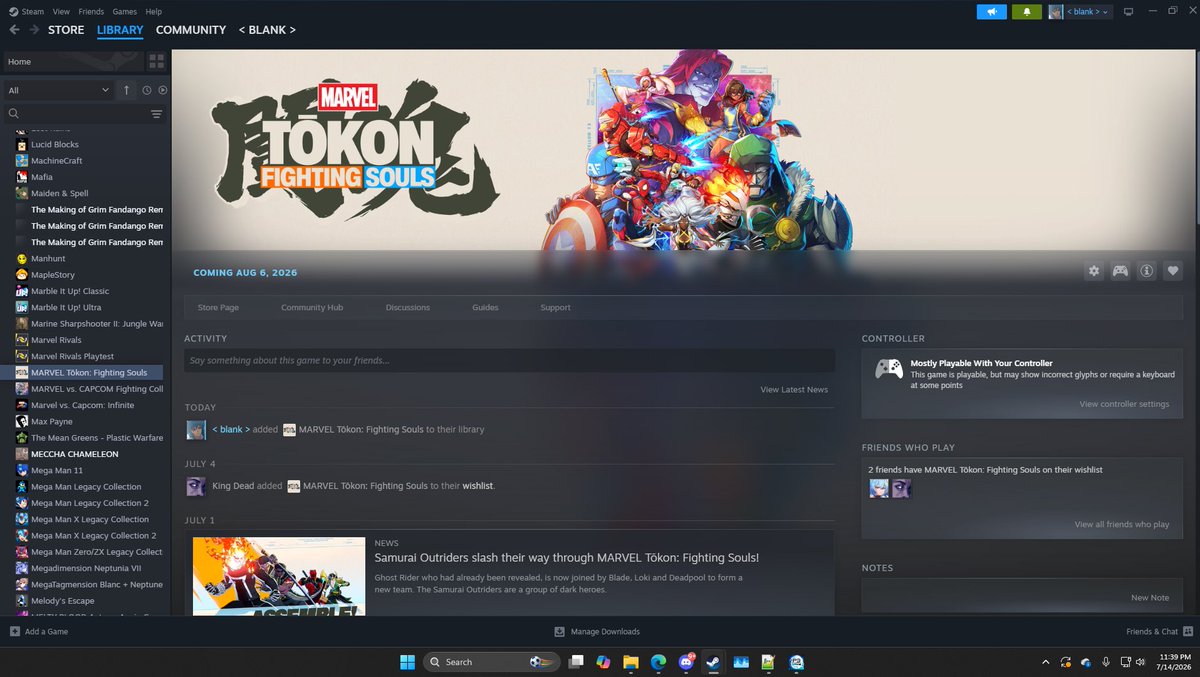Open Friends & Chat
1200x677 pixels.
(1158, 631)
